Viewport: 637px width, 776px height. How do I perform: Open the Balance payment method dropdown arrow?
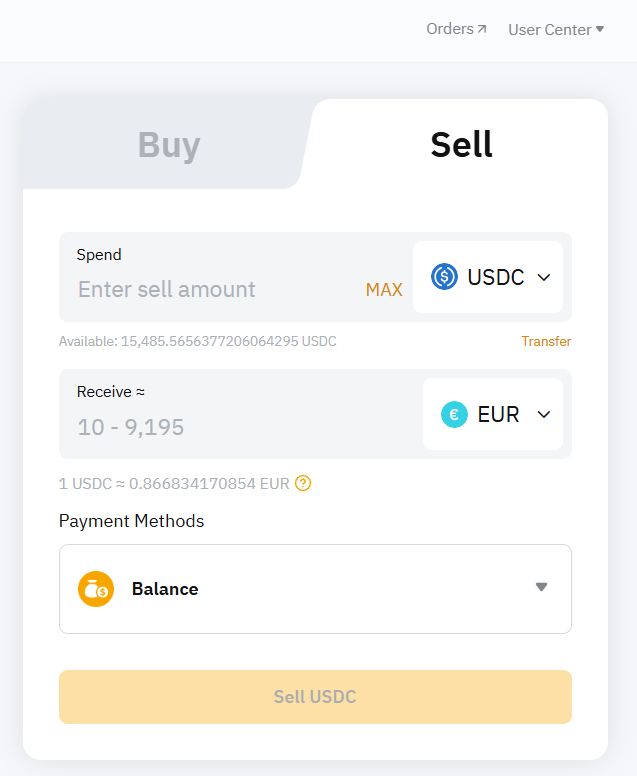tap(541, 587)
